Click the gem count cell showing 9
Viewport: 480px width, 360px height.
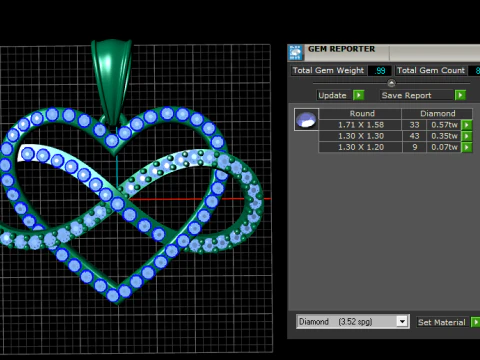click(414, 147)
